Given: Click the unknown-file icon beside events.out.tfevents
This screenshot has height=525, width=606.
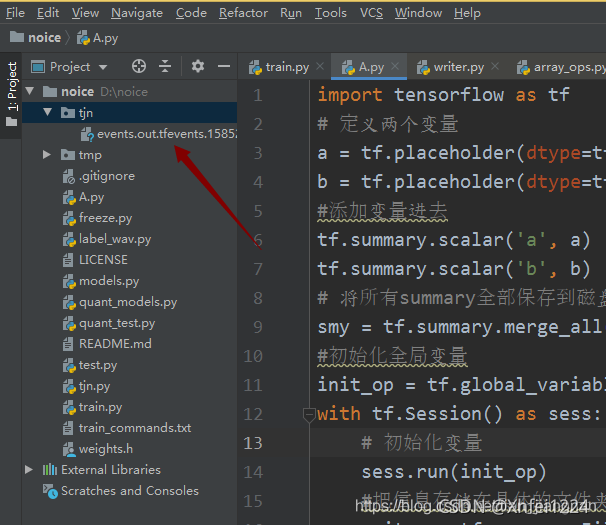Looking at the screenshot, I should (87, 134).
